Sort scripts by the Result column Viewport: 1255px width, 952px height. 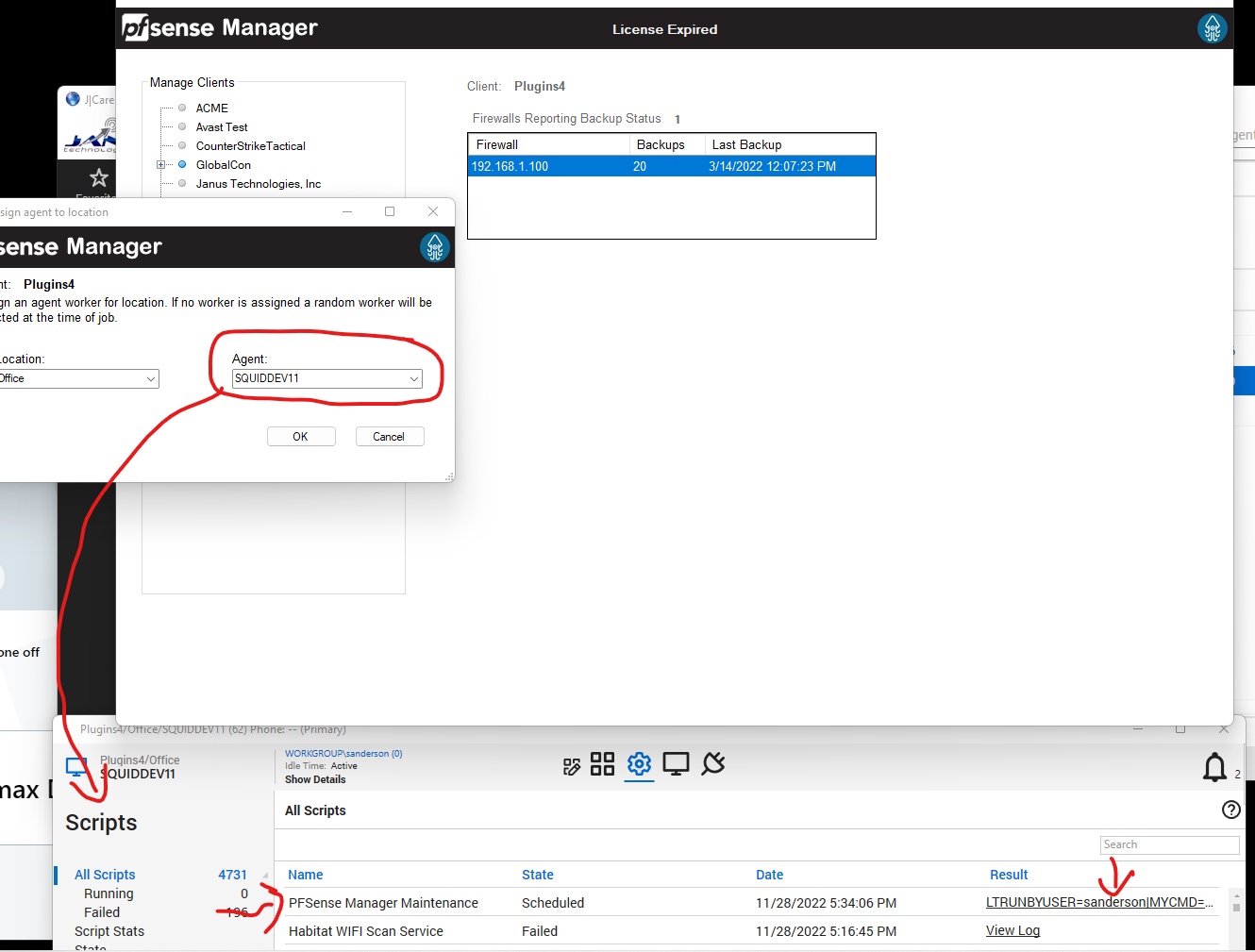pyautogui.click(x=1009, y=875)
